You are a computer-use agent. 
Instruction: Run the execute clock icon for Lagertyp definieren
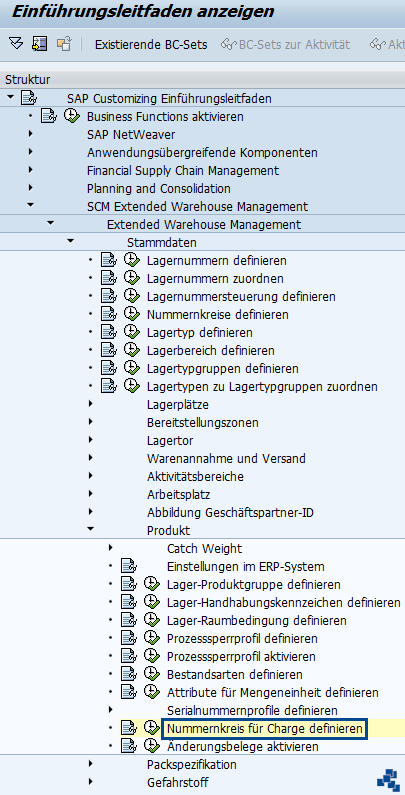click(x=131, y=333)
